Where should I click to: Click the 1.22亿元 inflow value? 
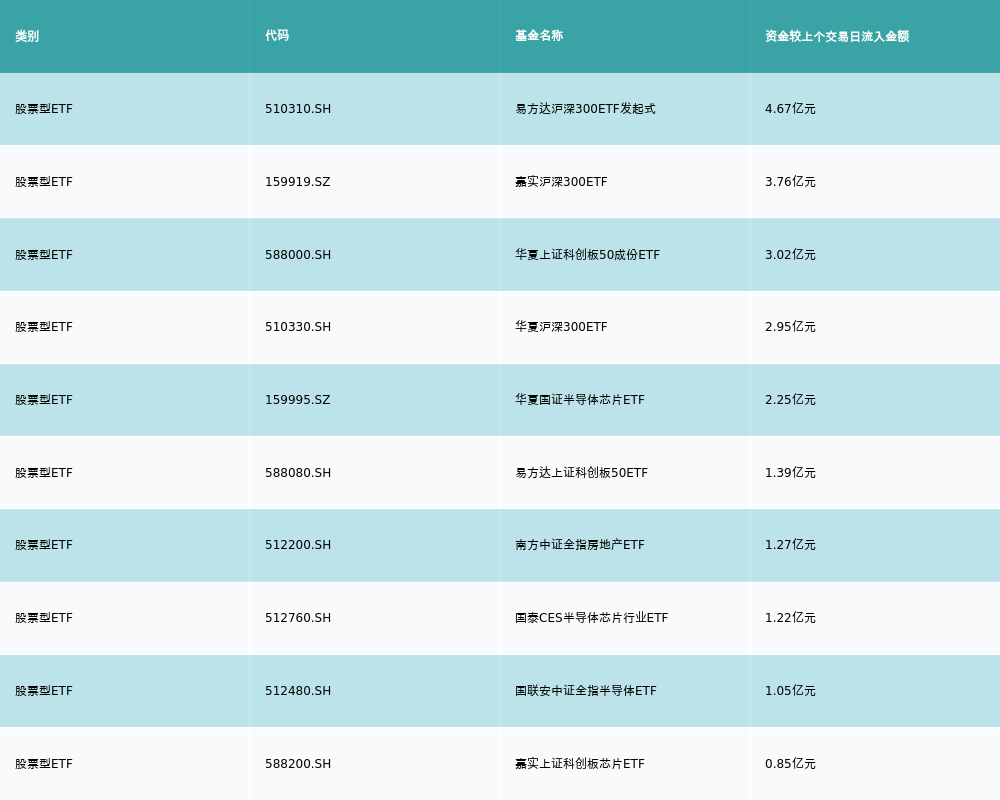pyautogui.click(x=790, y=618)
